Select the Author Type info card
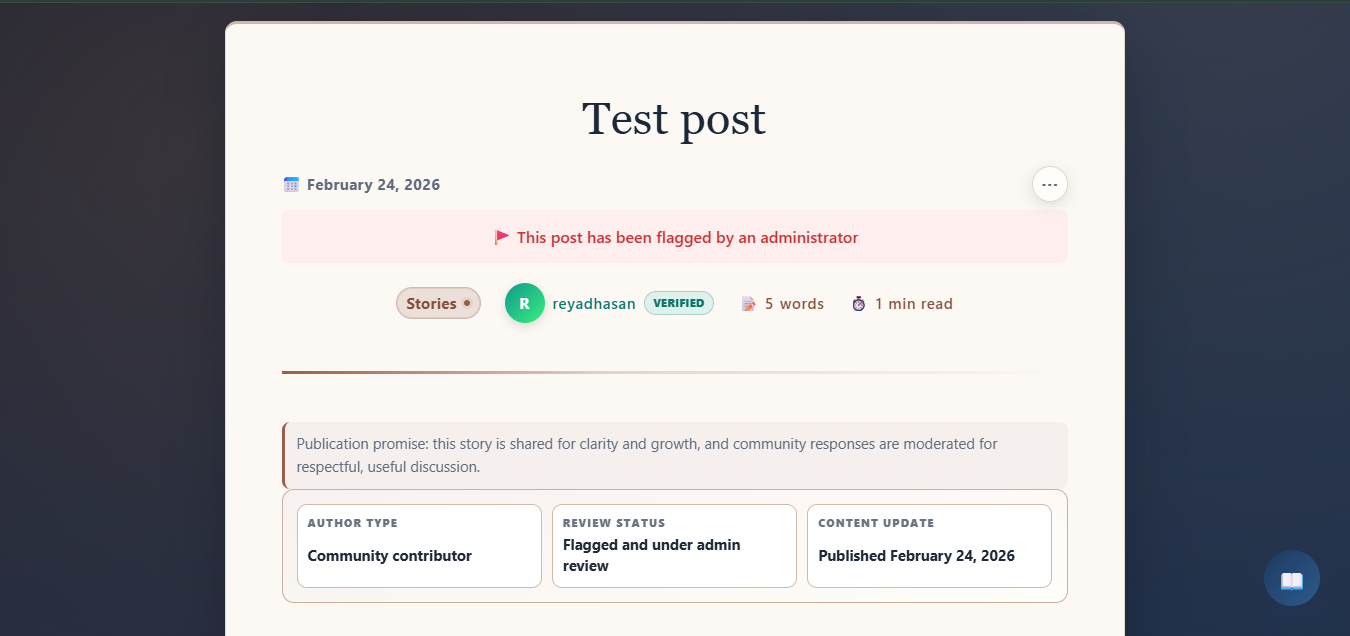The height and width of the screenshot is (636, 1350). pos(419,546)
